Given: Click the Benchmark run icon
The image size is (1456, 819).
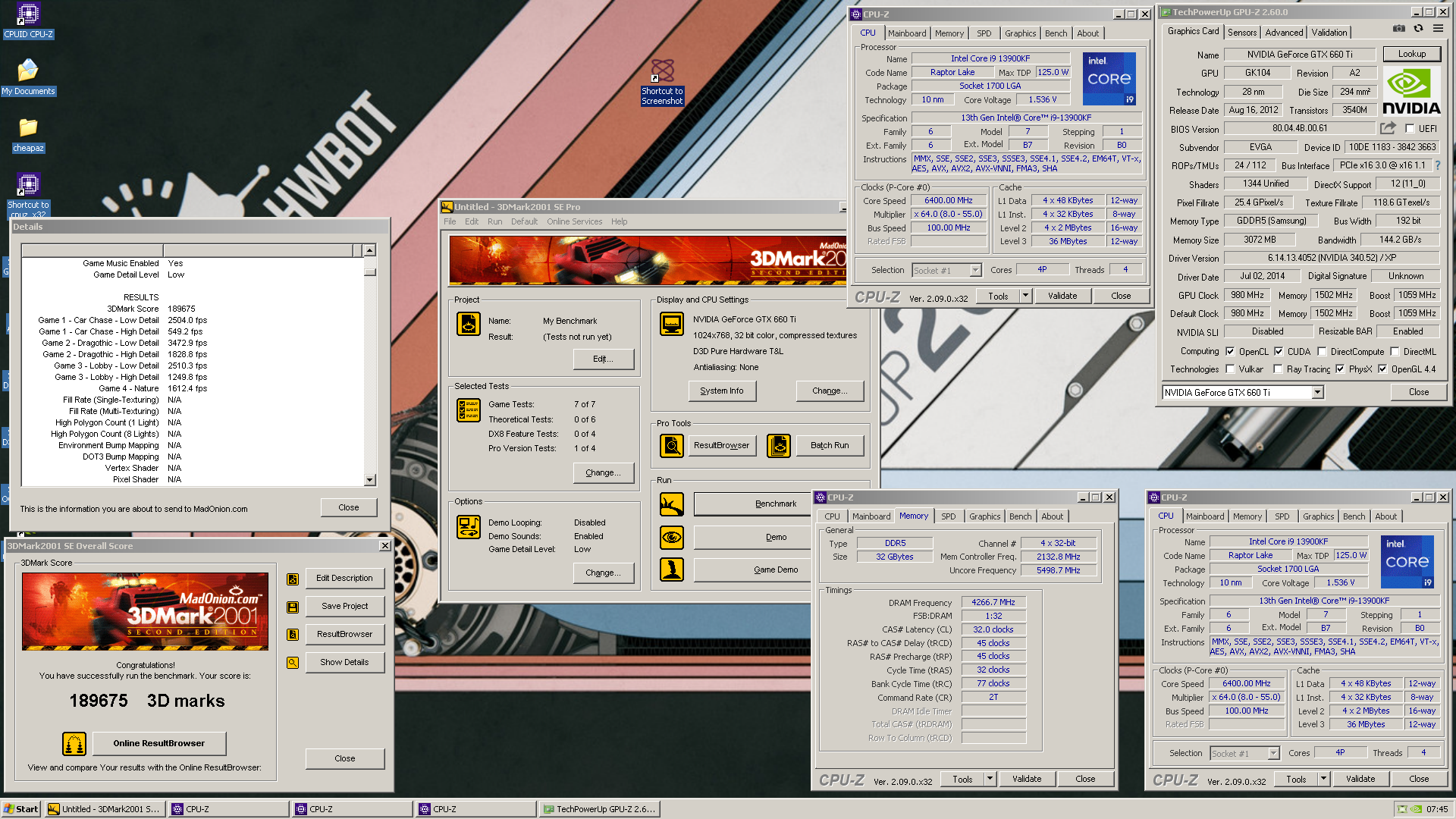Looking at the screenshot, I should [x=672, y=504].
